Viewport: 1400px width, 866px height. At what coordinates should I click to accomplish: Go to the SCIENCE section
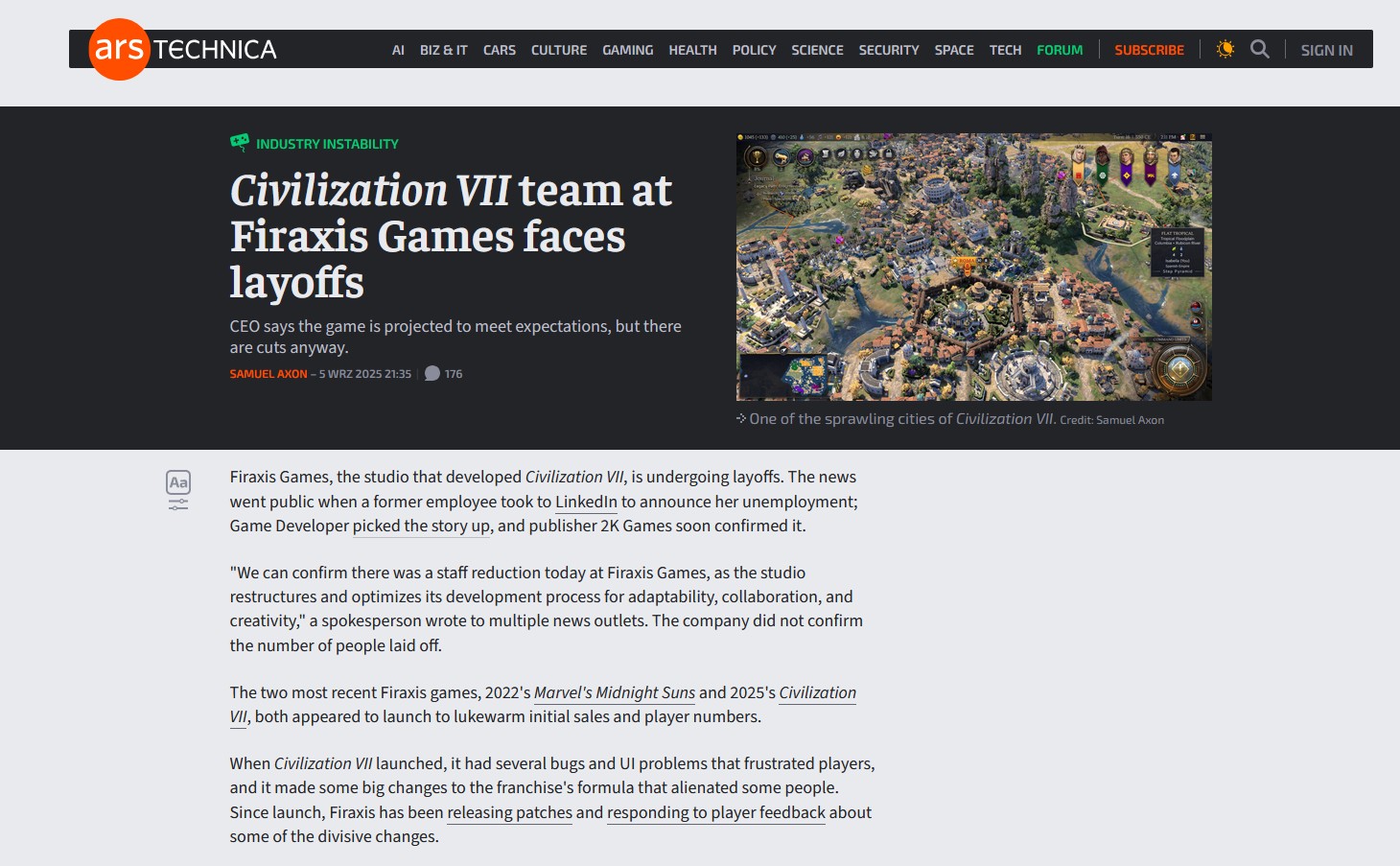click(817, 50)
